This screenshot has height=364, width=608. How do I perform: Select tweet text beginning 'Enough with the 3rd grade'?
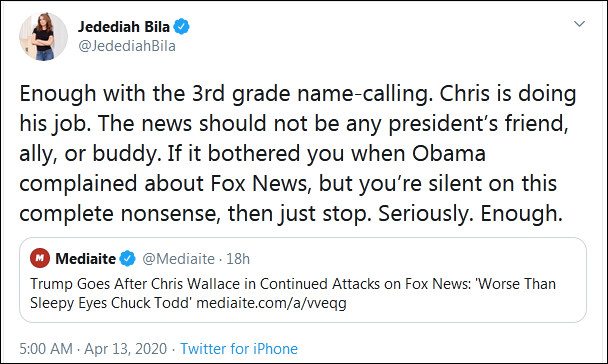click(x=298, y=154)
